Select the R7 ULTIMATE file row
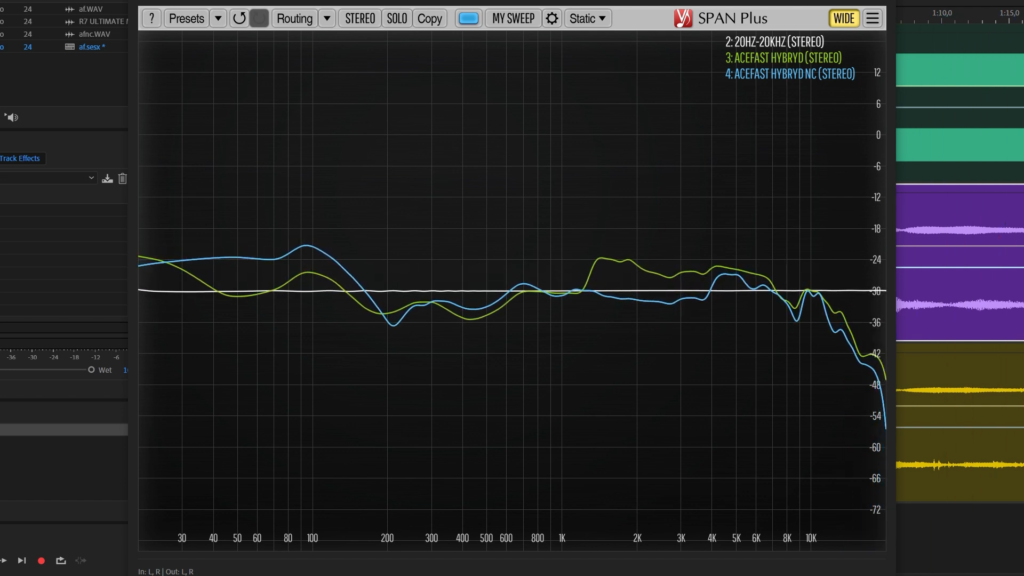 (103, 22)
